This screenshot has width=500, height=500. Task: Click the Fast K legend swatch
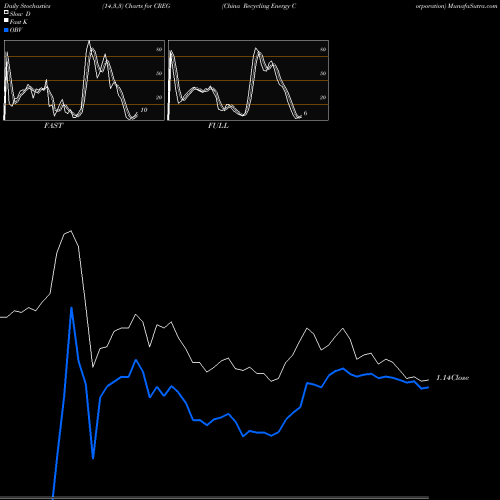point(6,21)
